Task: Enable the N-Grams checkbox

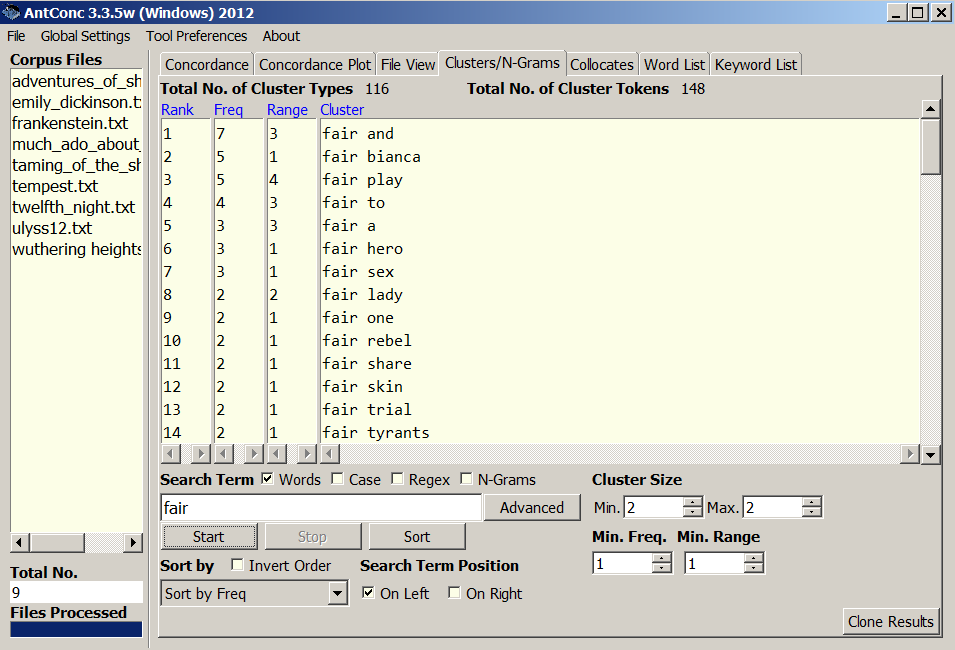Action: tap(466, 480)
